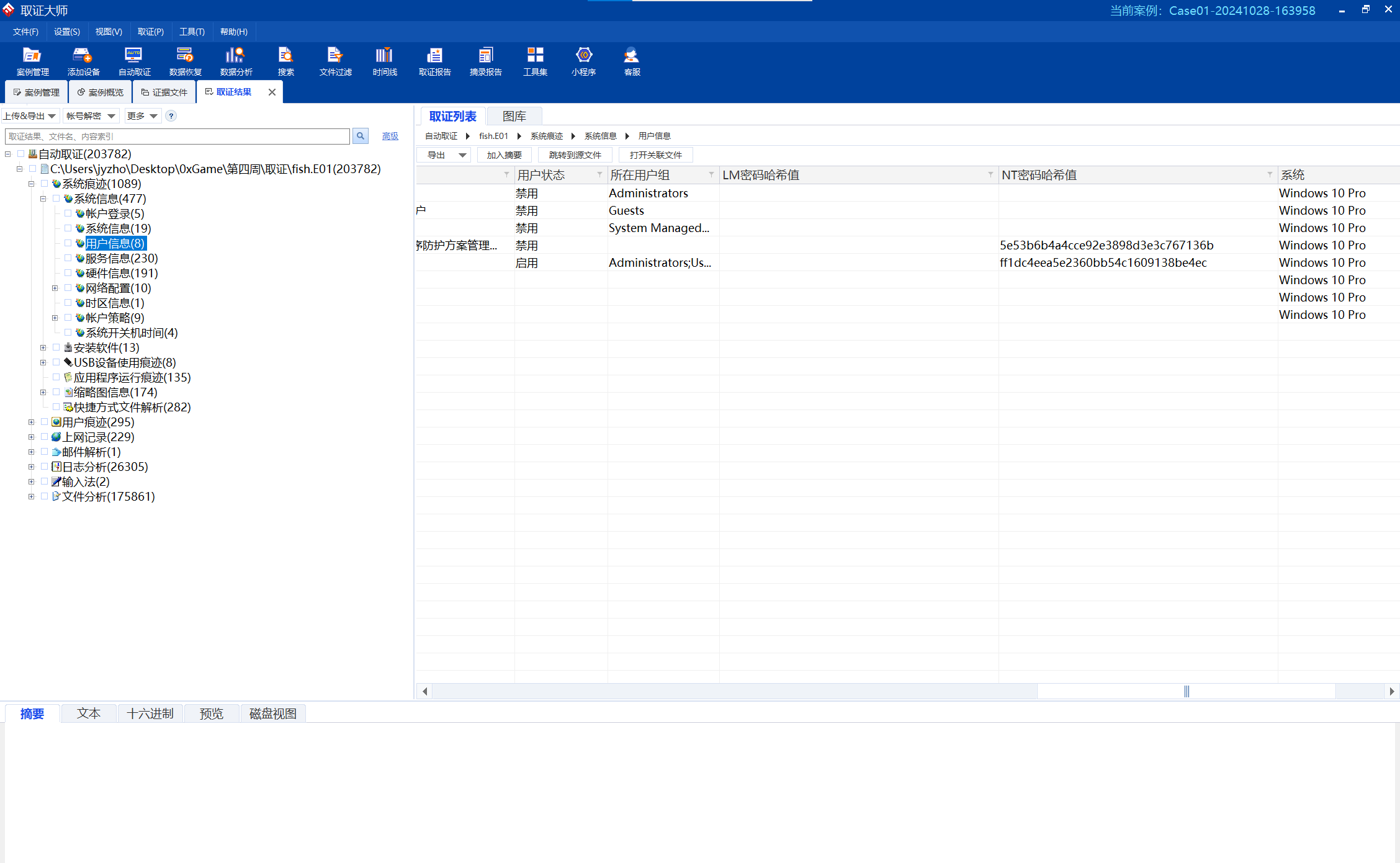Tick the checkbox for 自动取证(203782)
This screenshot has width=1400, height=863.
pyautogui.click(x=20, y=153)
